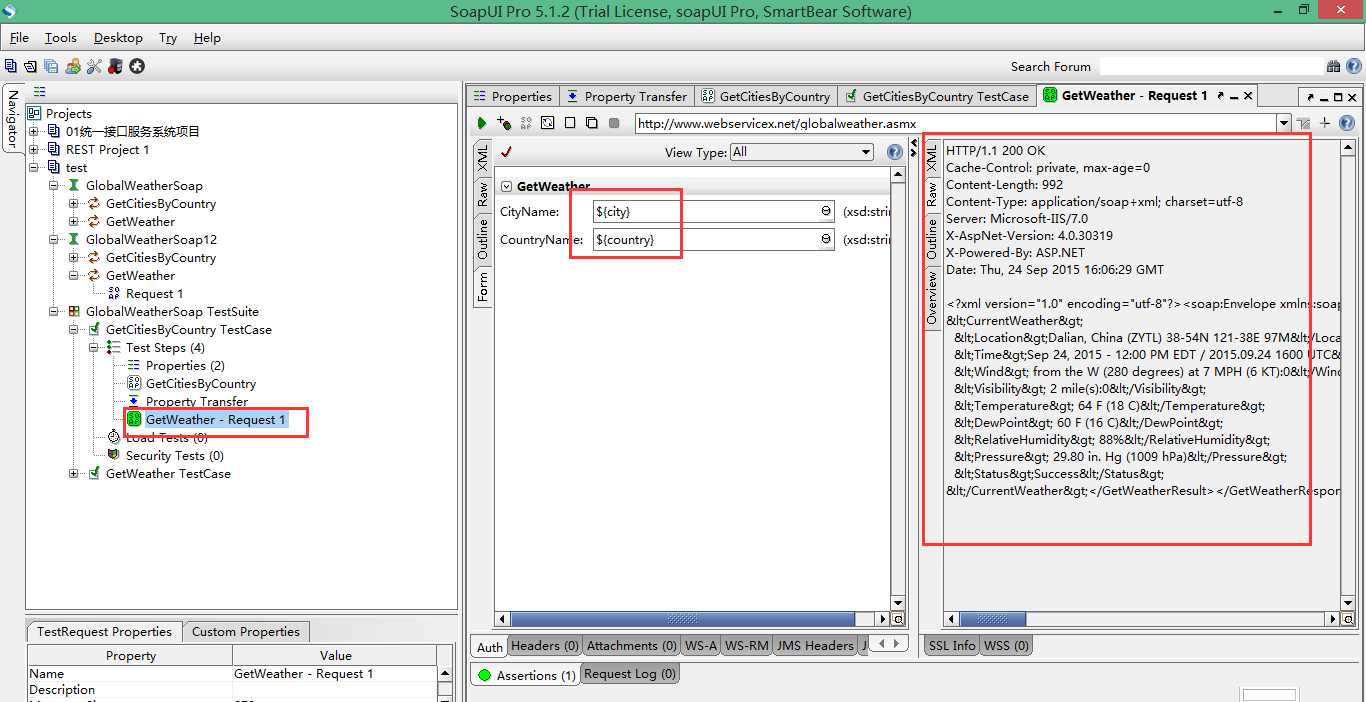Click the import project icon in main toolbar
Viewport: 1366px width, 702px height.
coord(30,66)
